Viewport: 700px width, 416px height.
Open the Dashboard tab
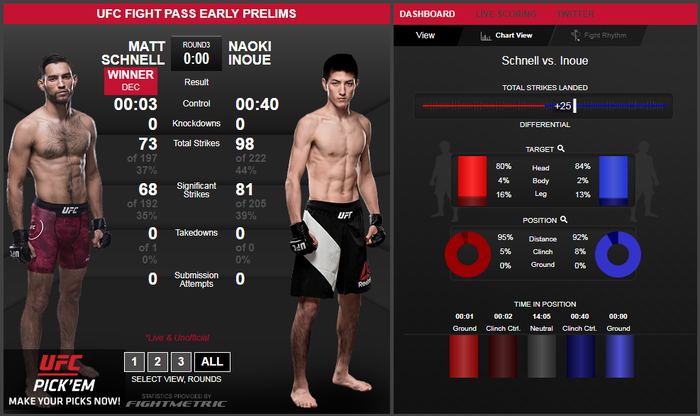[427, 14]
